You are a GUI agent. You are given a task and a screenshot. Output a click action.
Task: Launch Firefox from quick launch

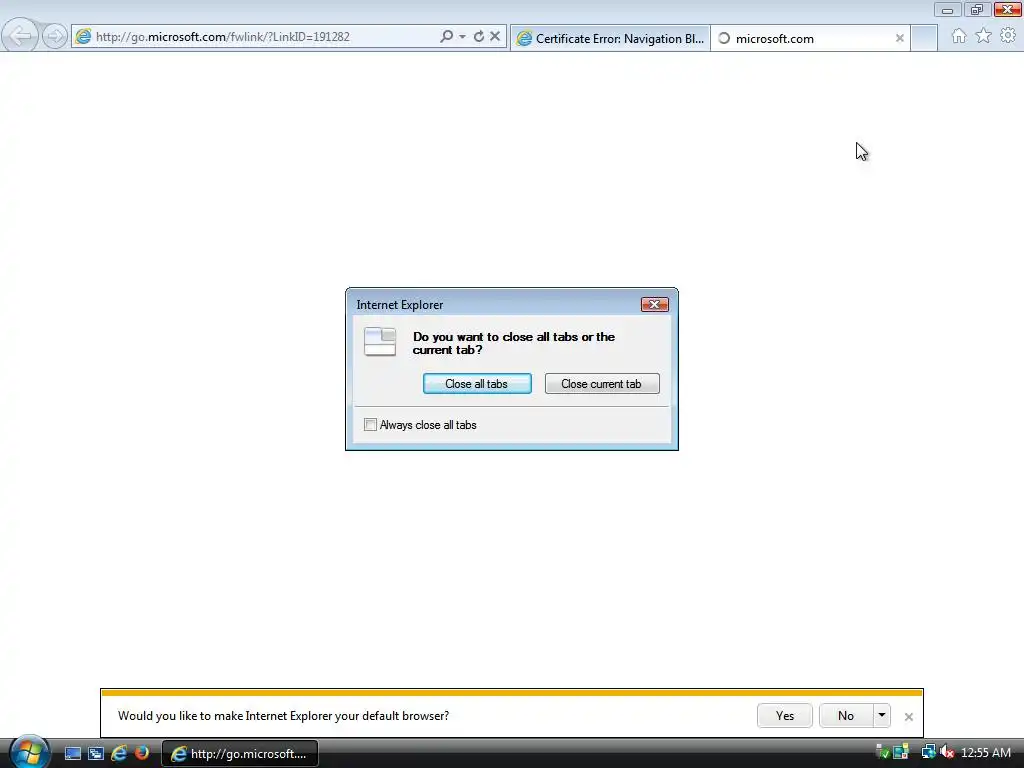click(x=142, y=753)
